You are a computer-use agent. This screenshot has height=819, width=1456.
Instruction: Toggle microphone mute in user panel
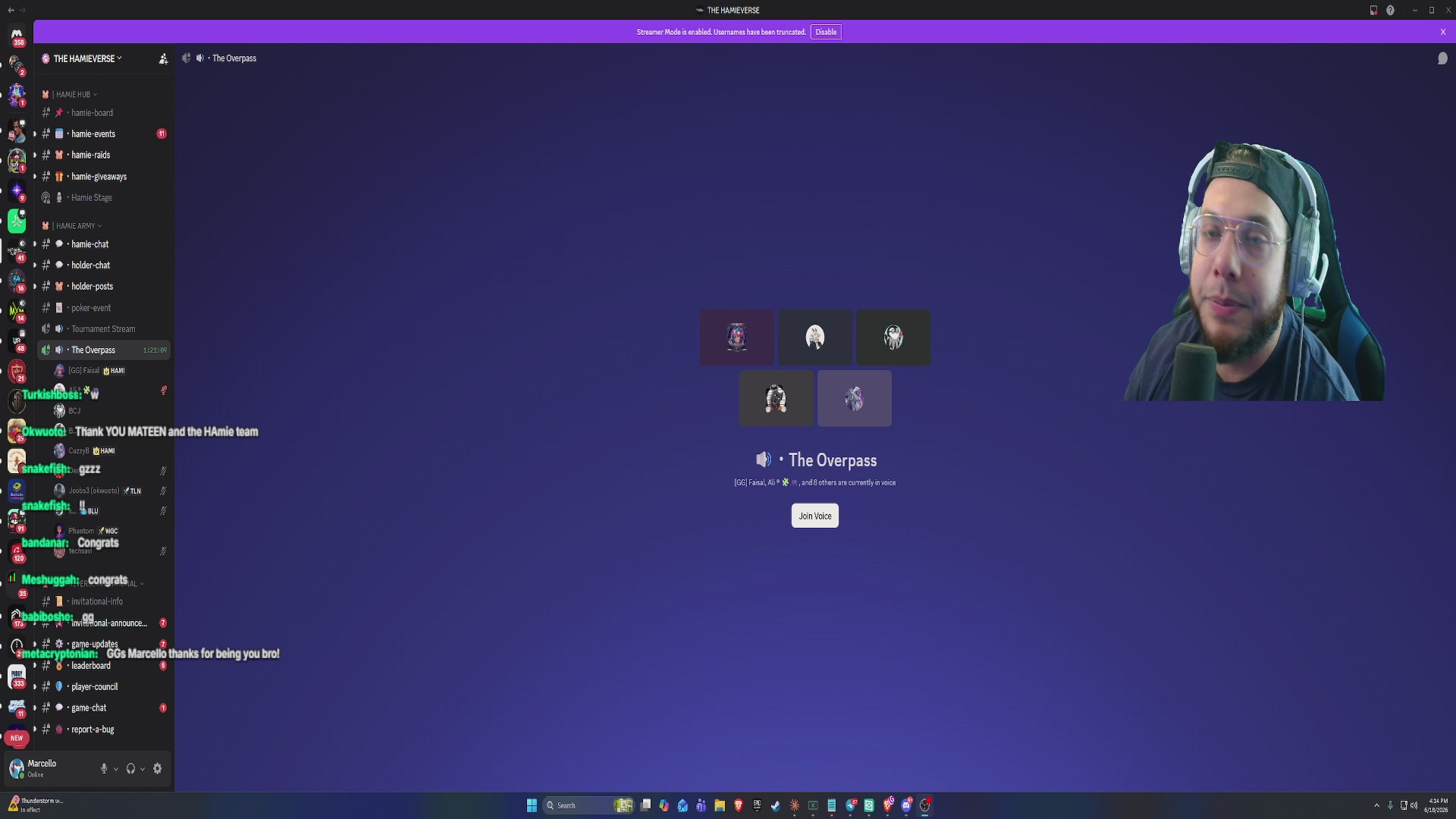(x=104, y=768)
